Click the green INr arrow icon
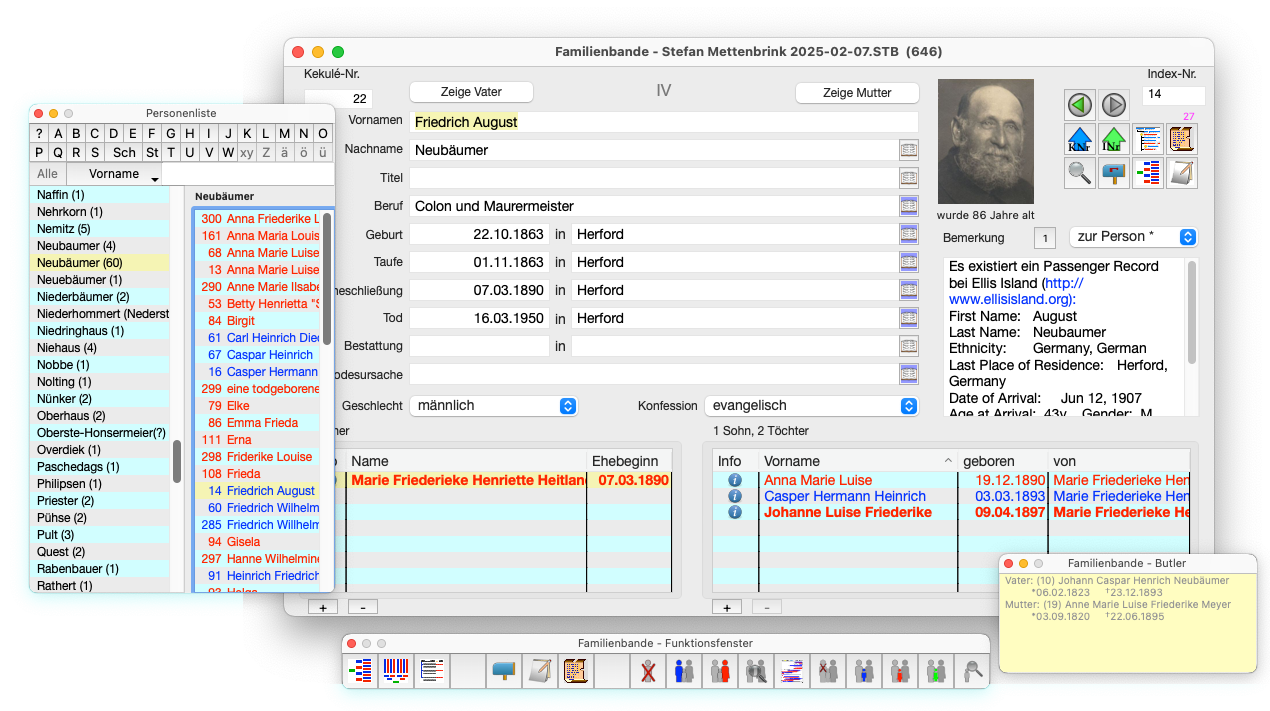1270x711 pixels. (1114, 139)
